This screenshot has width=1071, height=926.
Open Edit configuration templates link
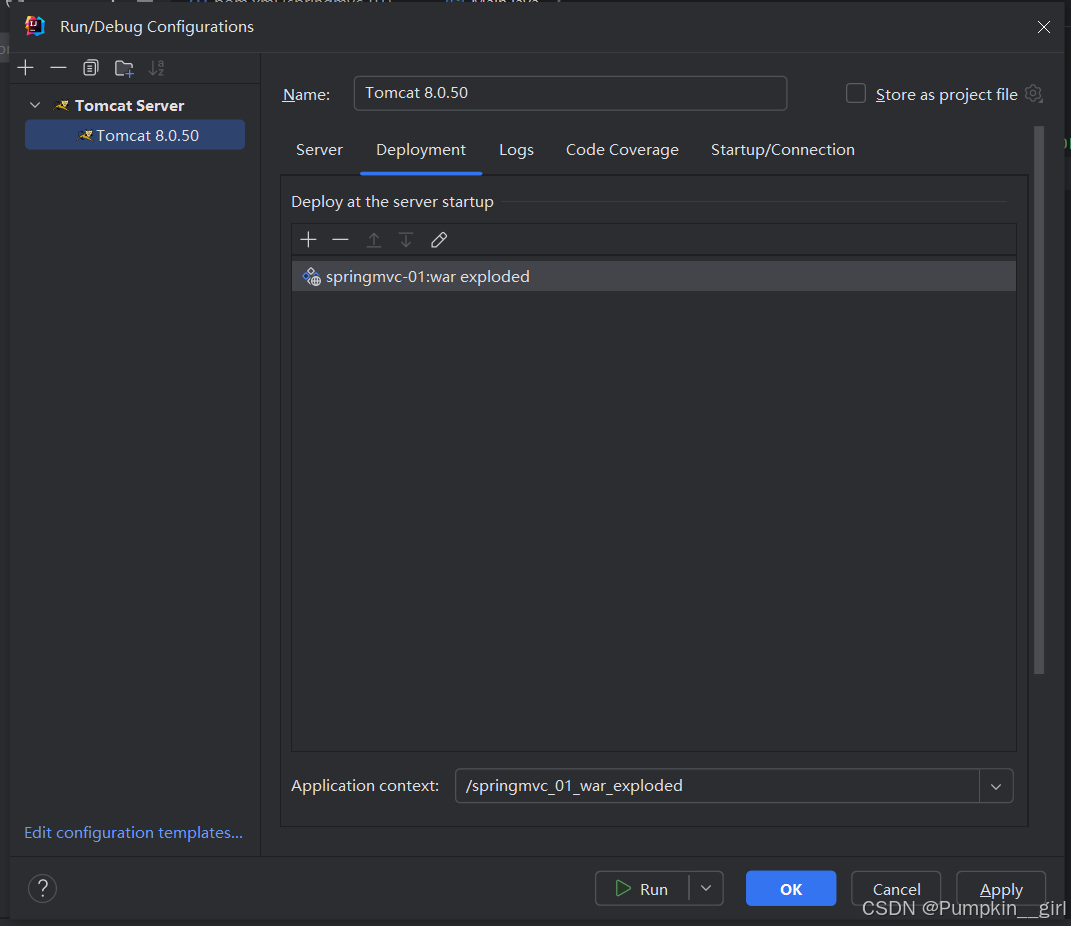pos(133,833)
